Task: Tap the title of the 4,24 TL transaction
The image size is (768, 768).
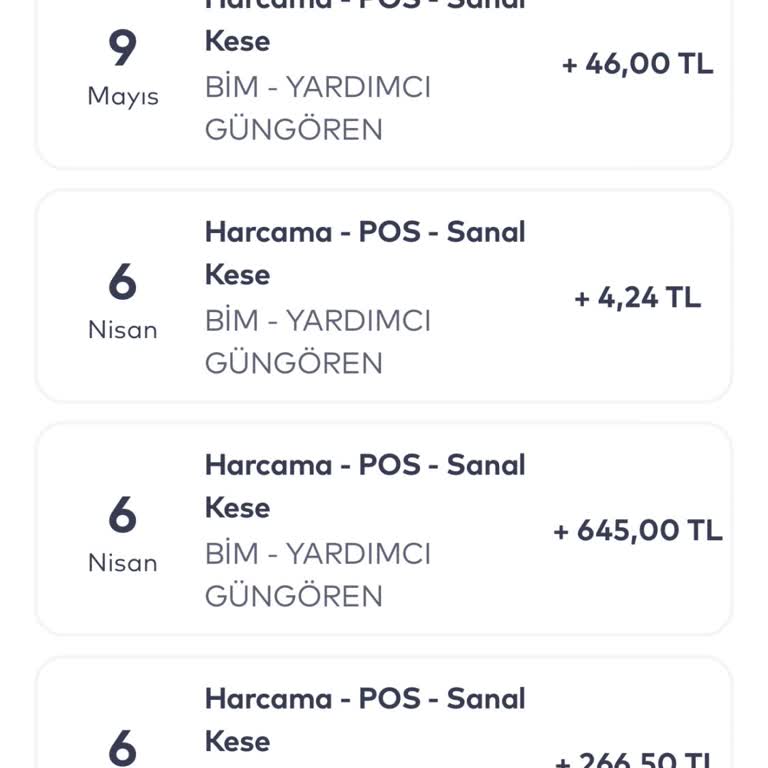Action: pos(364,252)
